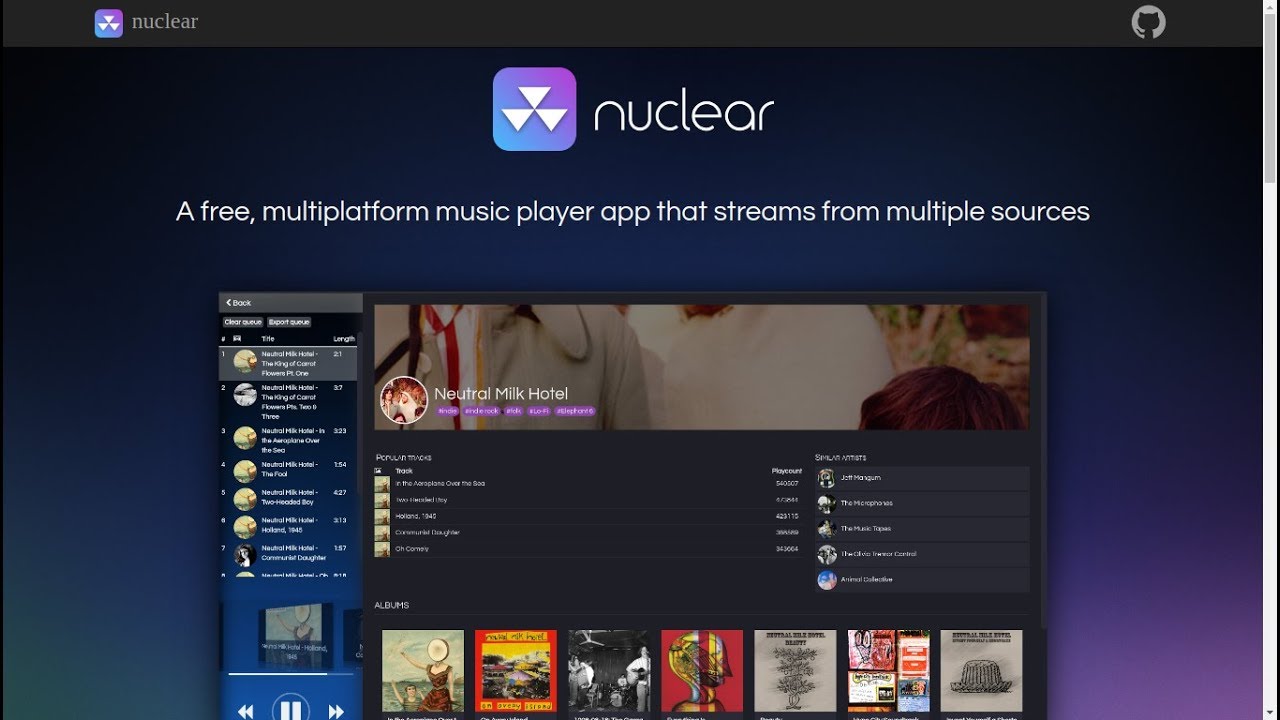Select queue track In the Aeroplane Over the Sea
The image size is (1280, 720).
coord(288,441)
